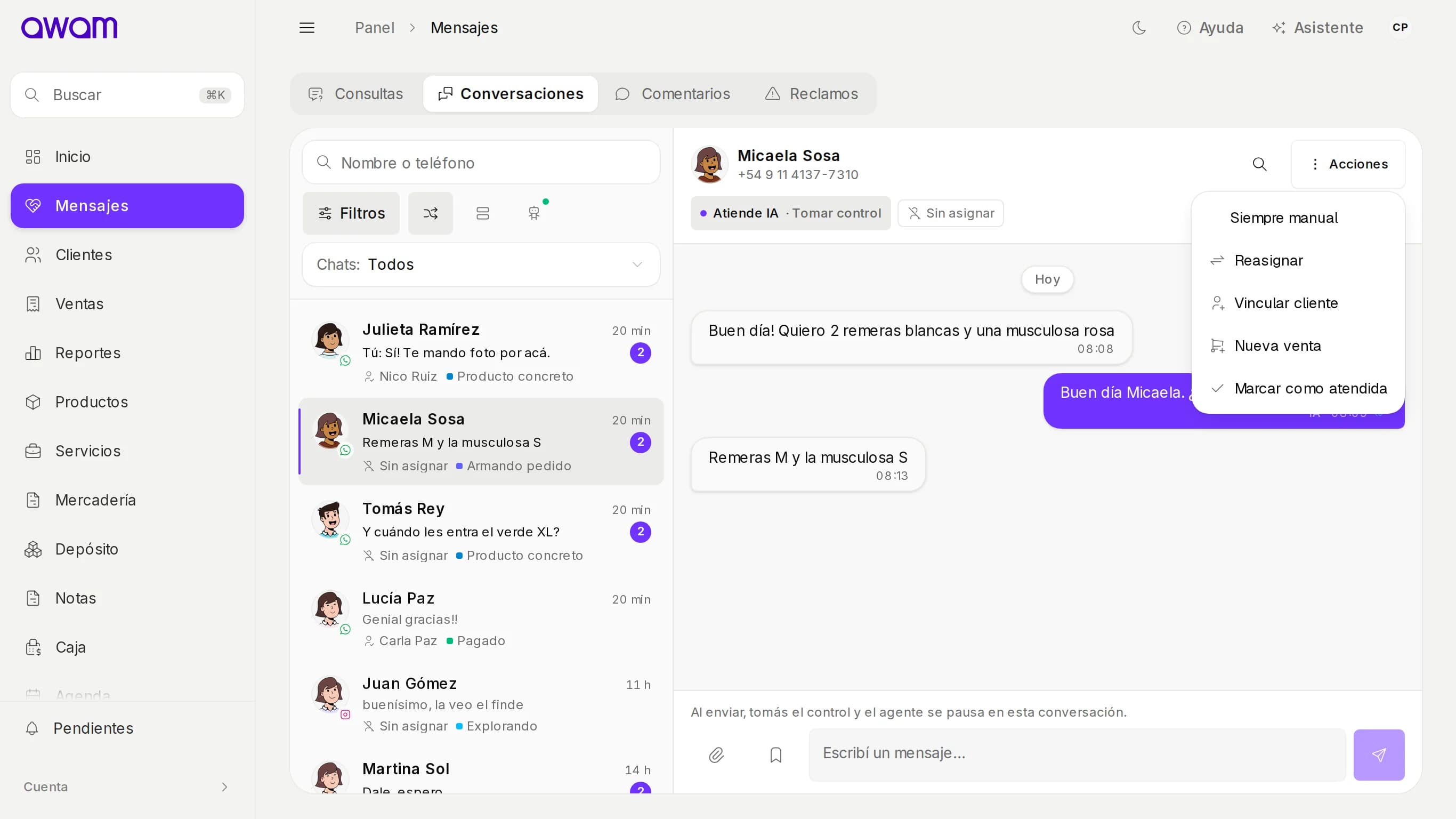The height and width of the screenshot is (819, 1456).
Task: Open Depósito in the sidebar
Action: point(127,549)
